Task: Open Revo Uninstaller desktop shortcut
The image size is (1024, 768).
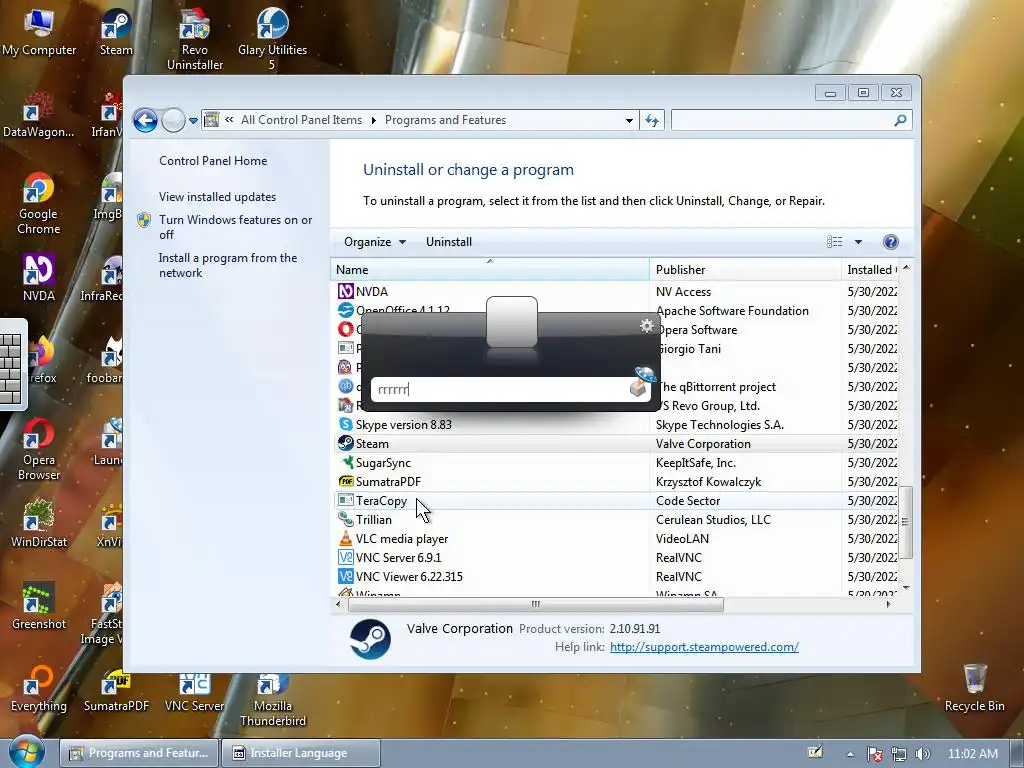Action: click(x=195, y=39)
